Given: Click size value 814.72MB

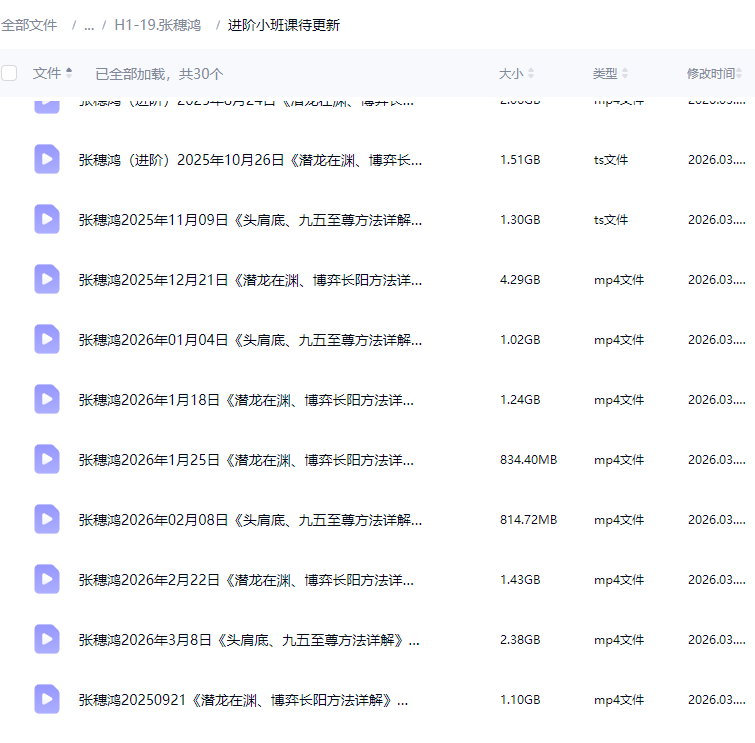Looking at the screenshot, I should 528,520.
